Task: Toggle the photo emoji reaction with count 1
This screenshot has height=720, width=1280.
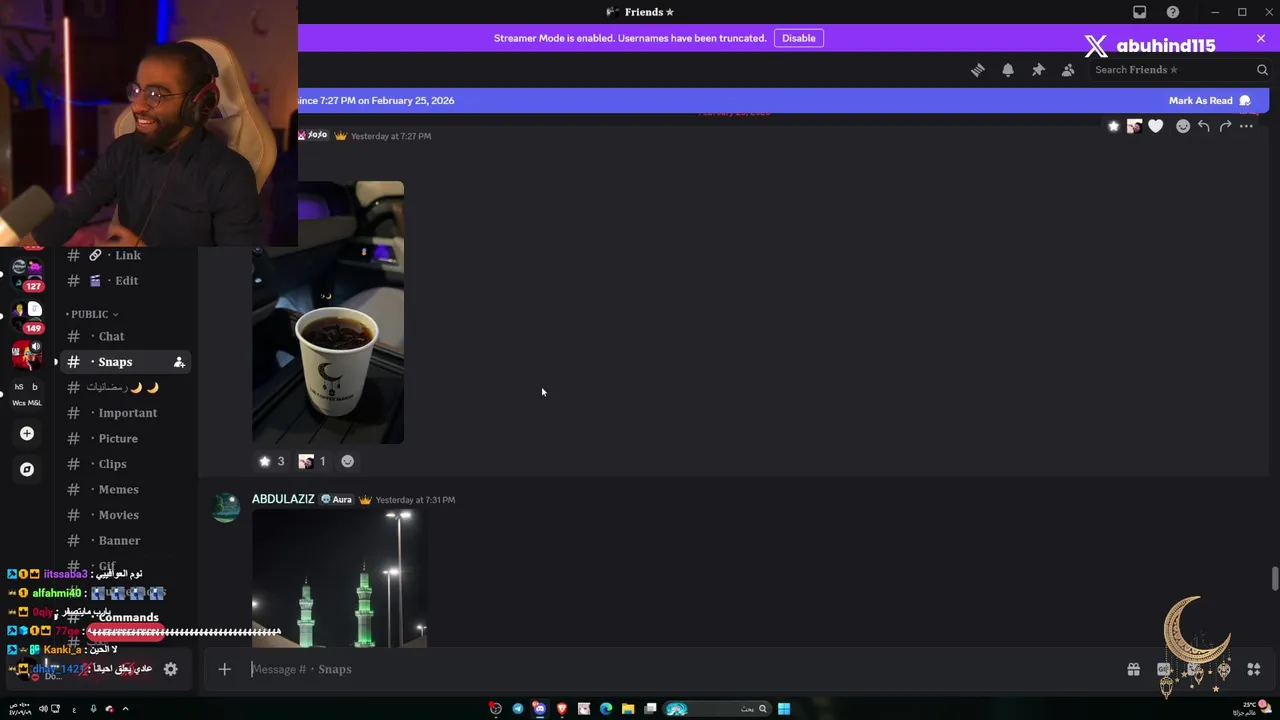Action: 313,461
